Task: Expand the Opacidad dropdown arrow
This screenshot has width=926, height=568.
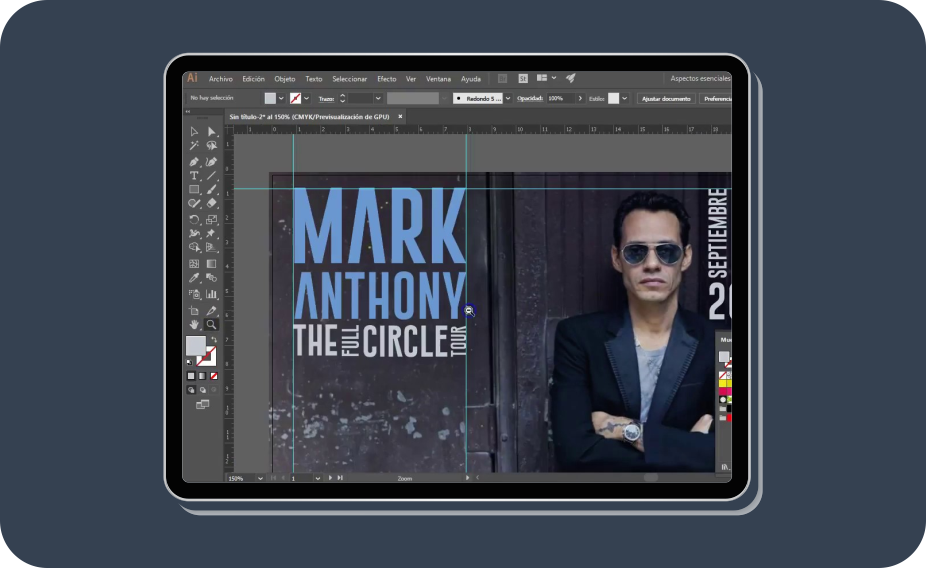Action: tap(580, 99)
